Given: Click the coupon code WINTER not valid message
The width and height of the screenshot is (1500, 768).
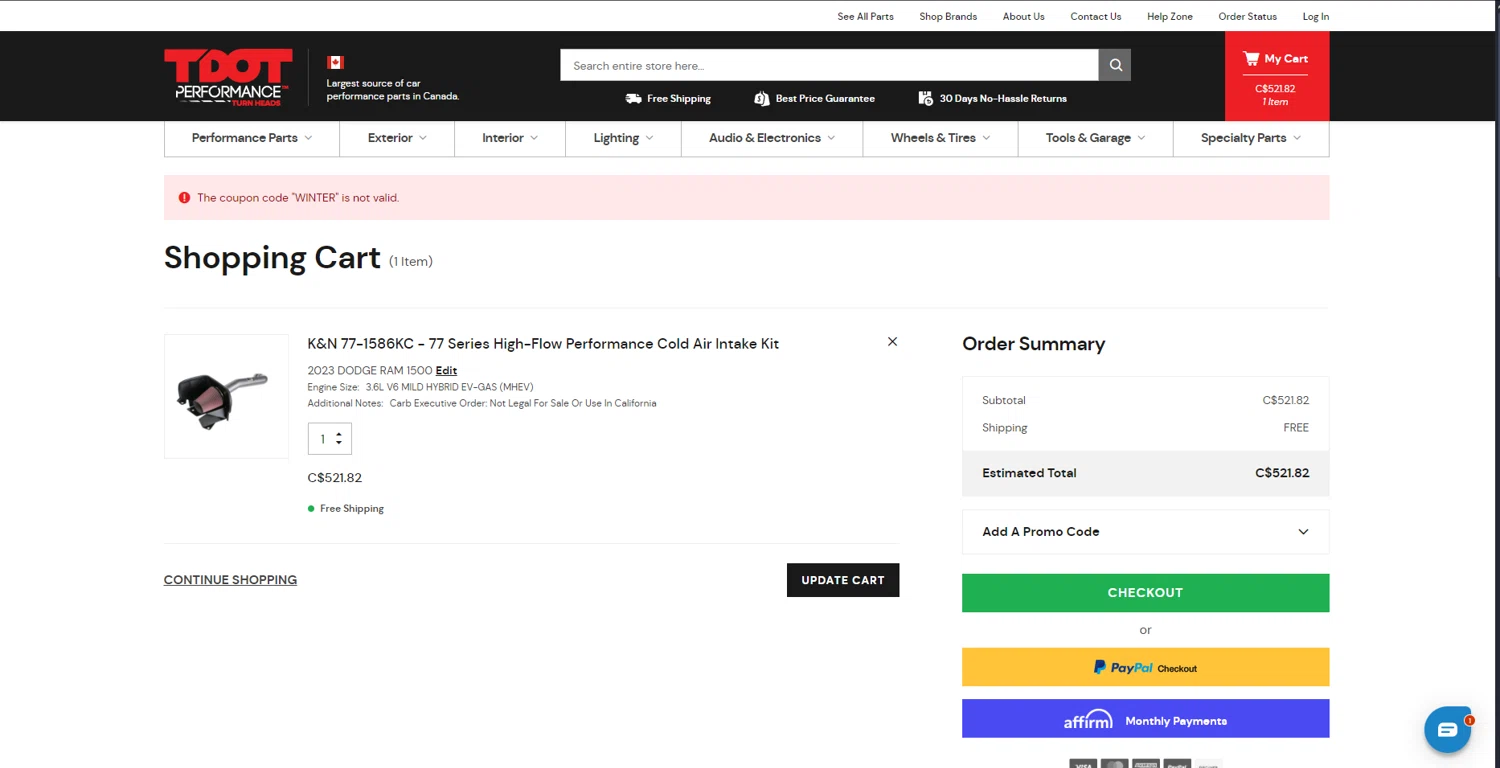Looking at the screenshot, I should coord(298,198).
